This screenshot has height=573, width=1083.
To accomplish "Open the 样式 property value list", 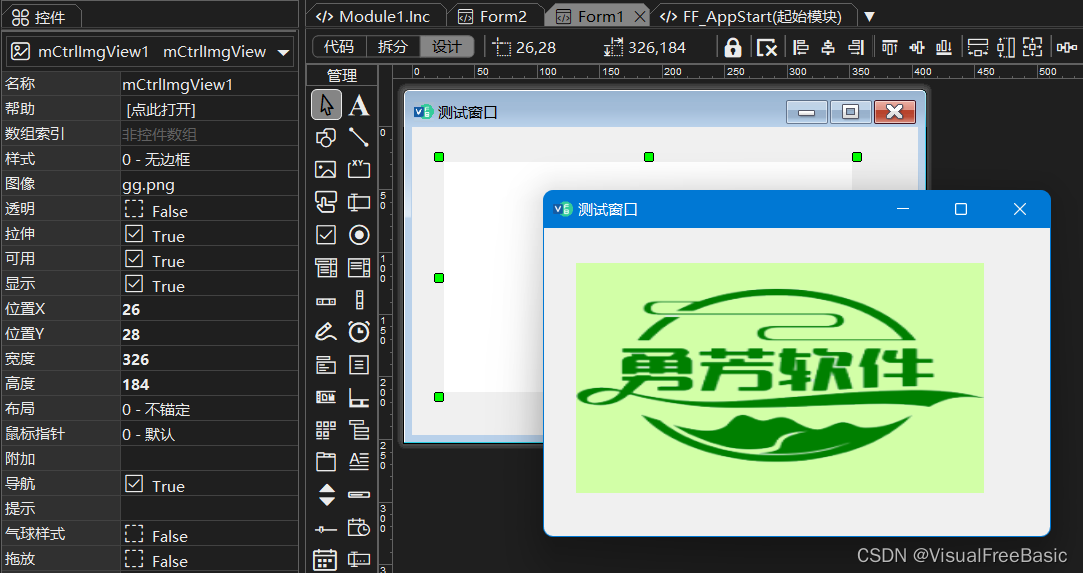I will point(209,159).
